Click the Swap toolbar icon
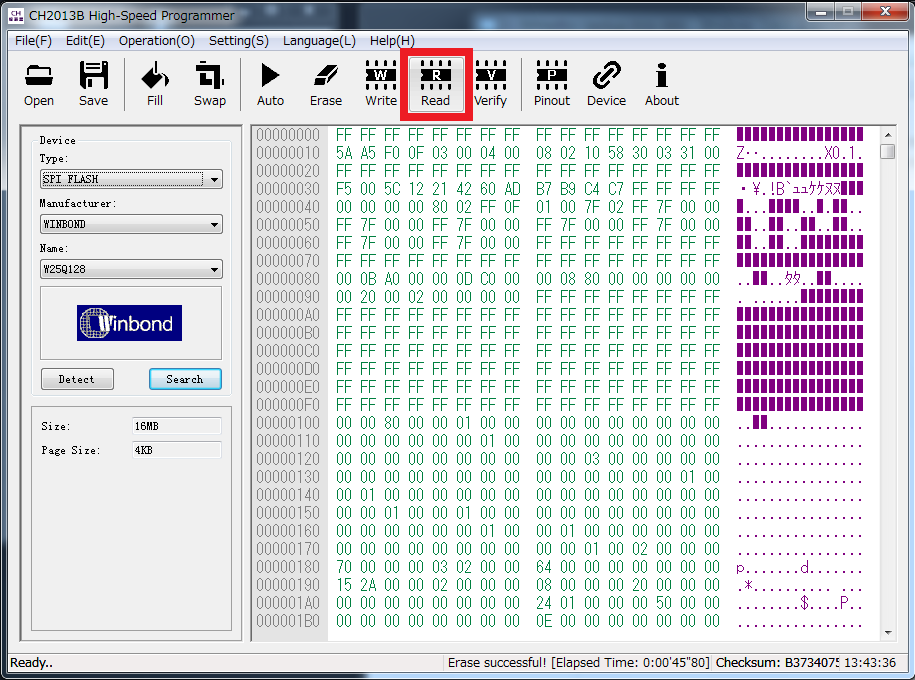Viewport: 915px width, 680px height. pyautogui.click(x=209, y=84)
